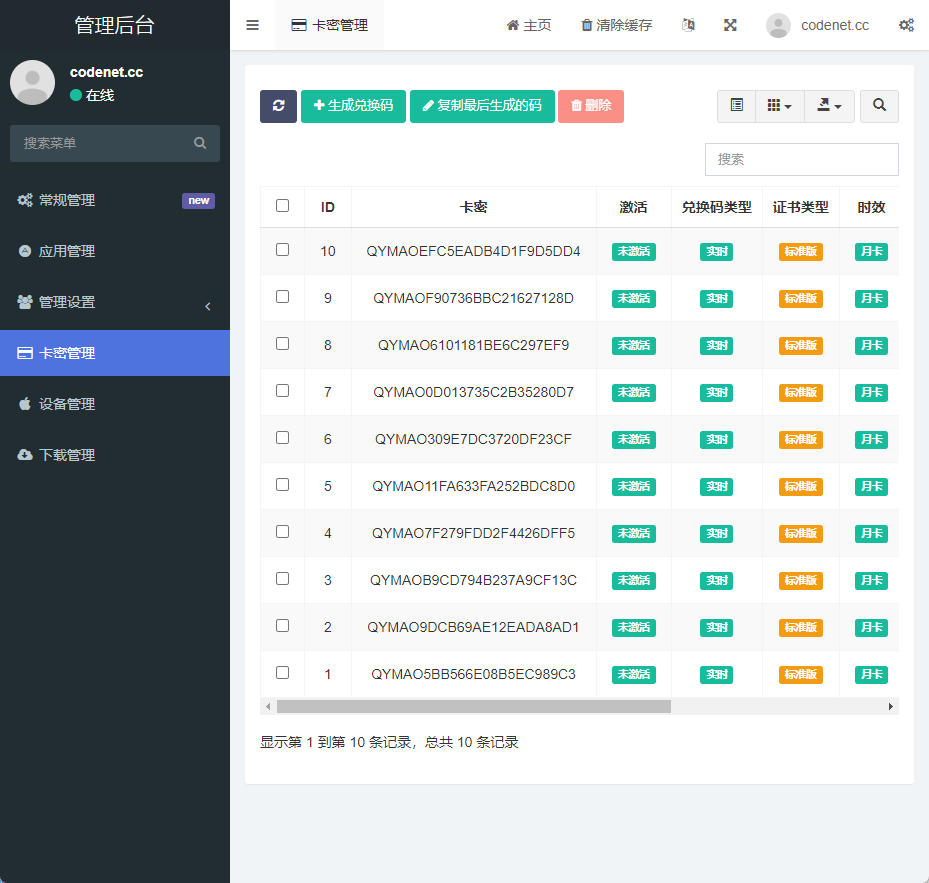Focus the table 搜索 input field

[802, 159]
